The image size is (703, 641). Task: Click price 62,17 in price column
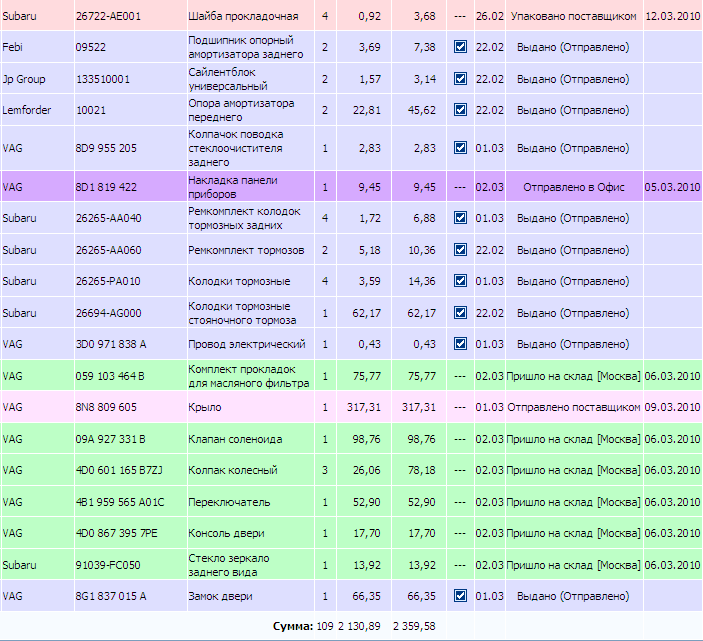(366, 313)
